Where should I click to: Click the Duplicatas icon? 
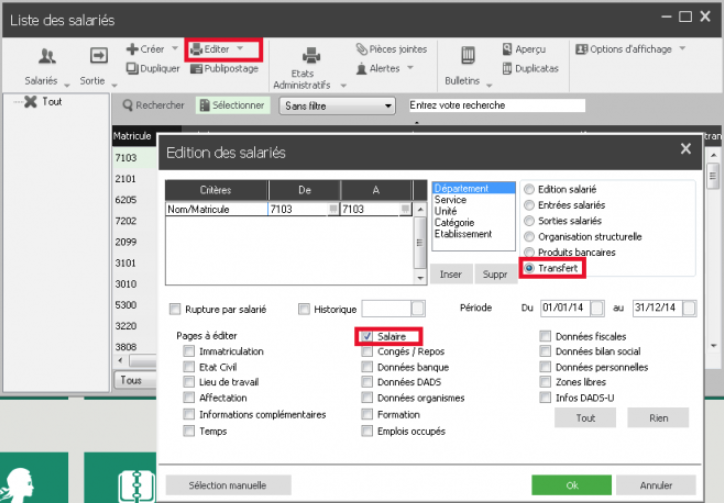pos(507,69)
